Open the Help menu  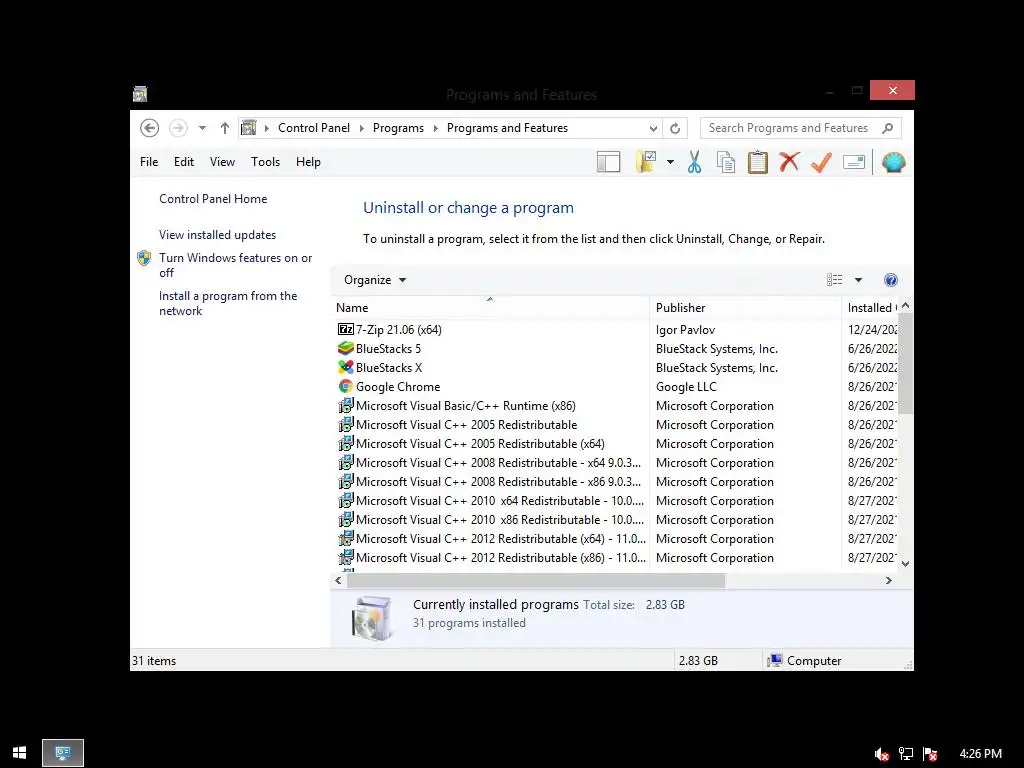click(x=308, y=162)
